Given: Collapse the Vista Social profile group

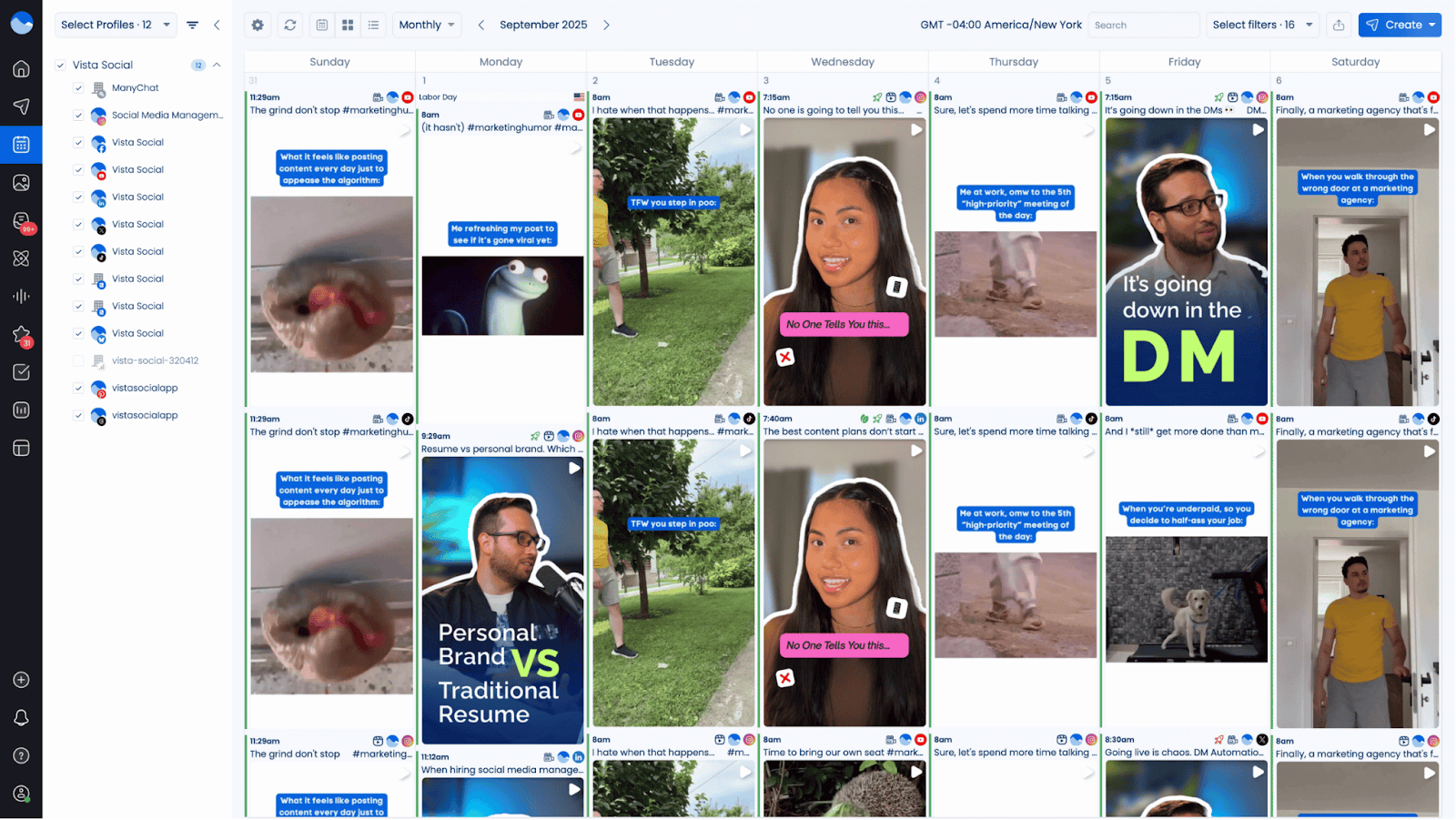Looking at the screenshot, I should coord(217,66).
